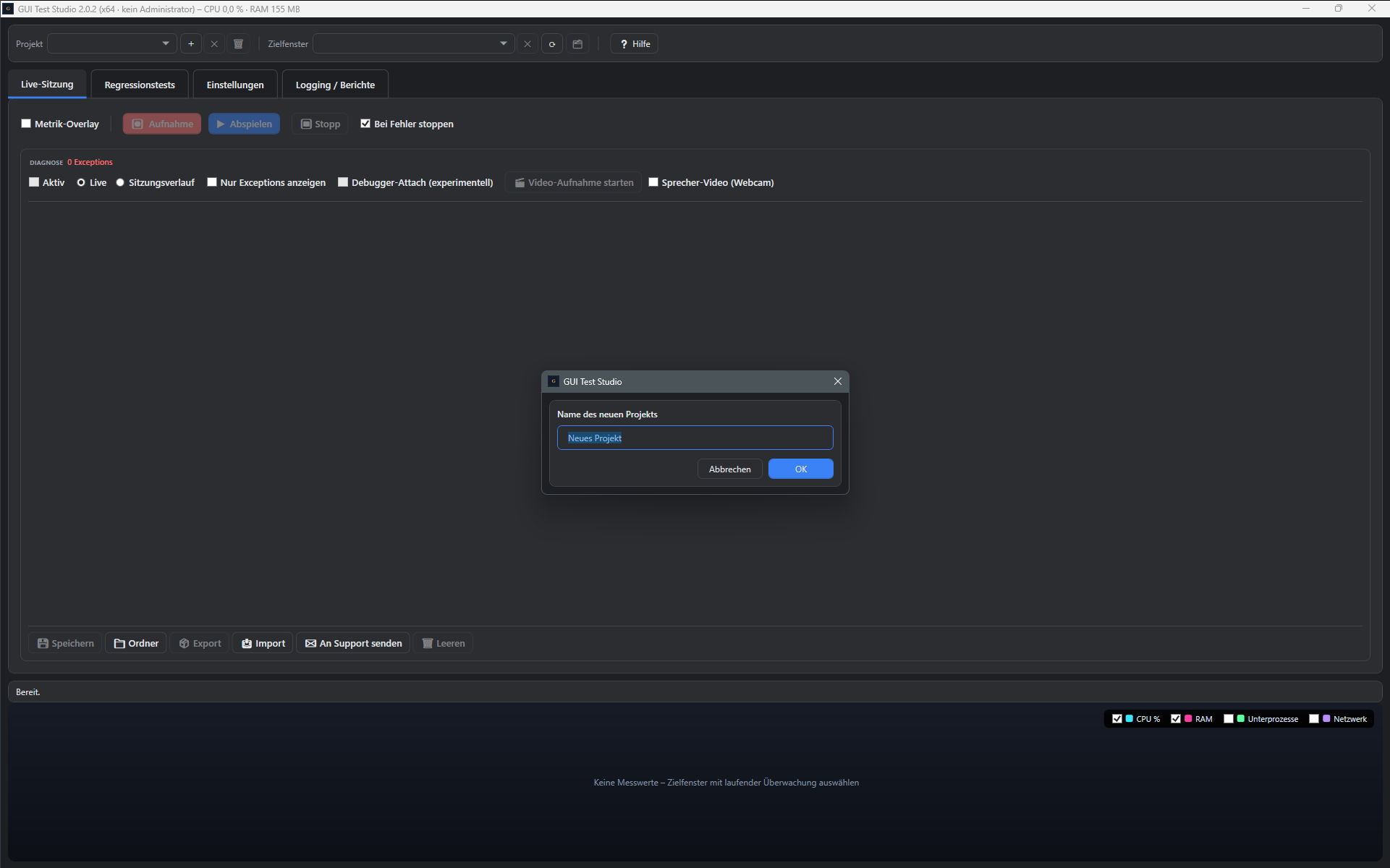Close the GUI Test Studio dialog

pos(838,381)
